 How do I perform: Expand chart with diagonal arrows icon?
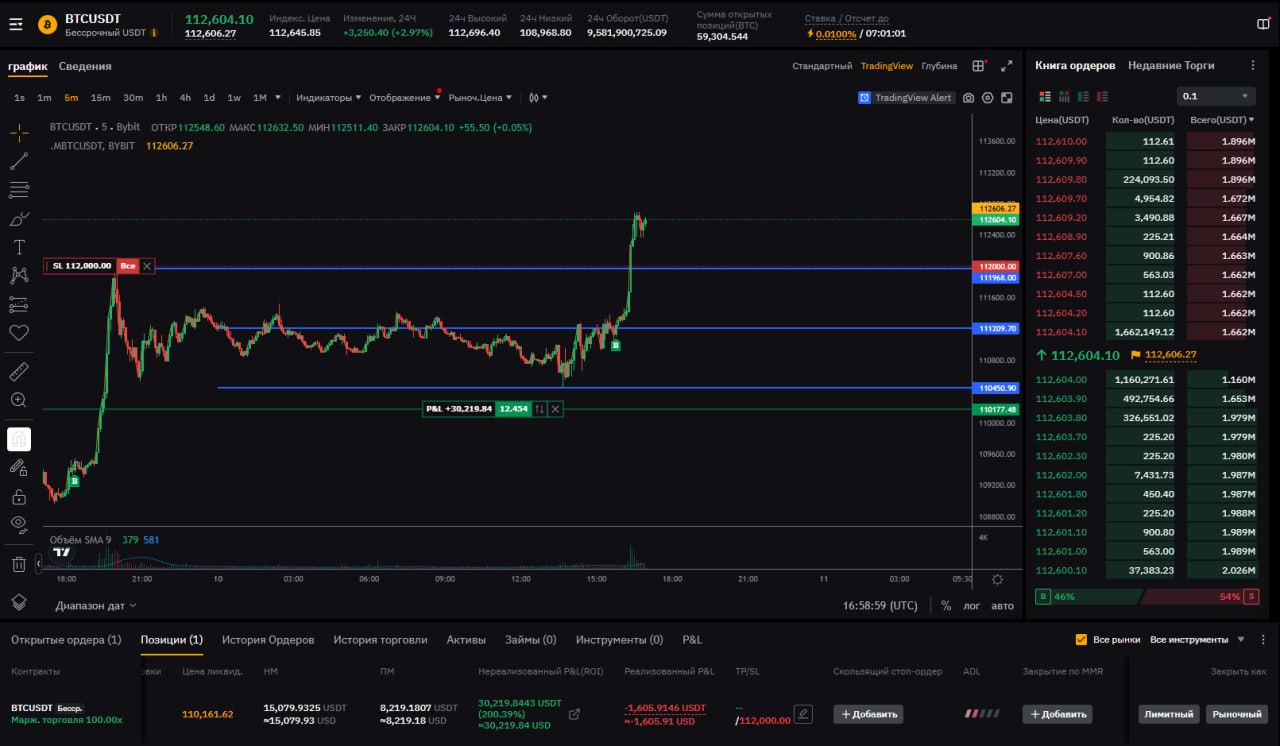(1007, 66)
